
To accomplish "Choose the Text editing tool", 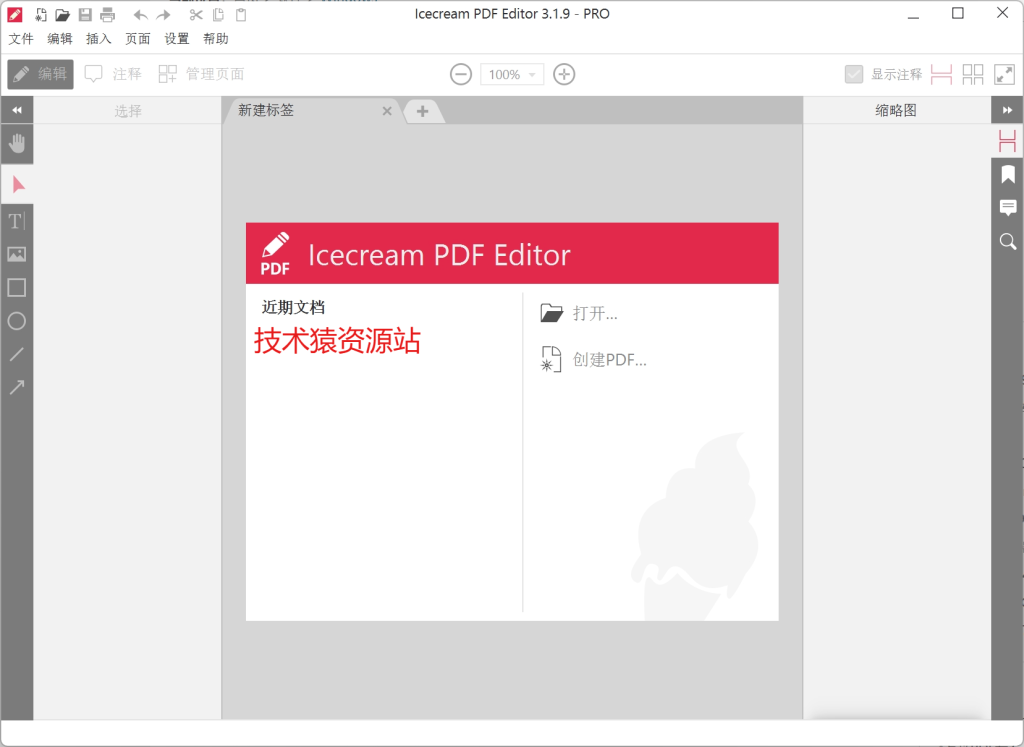I will [x=17, y=221].
